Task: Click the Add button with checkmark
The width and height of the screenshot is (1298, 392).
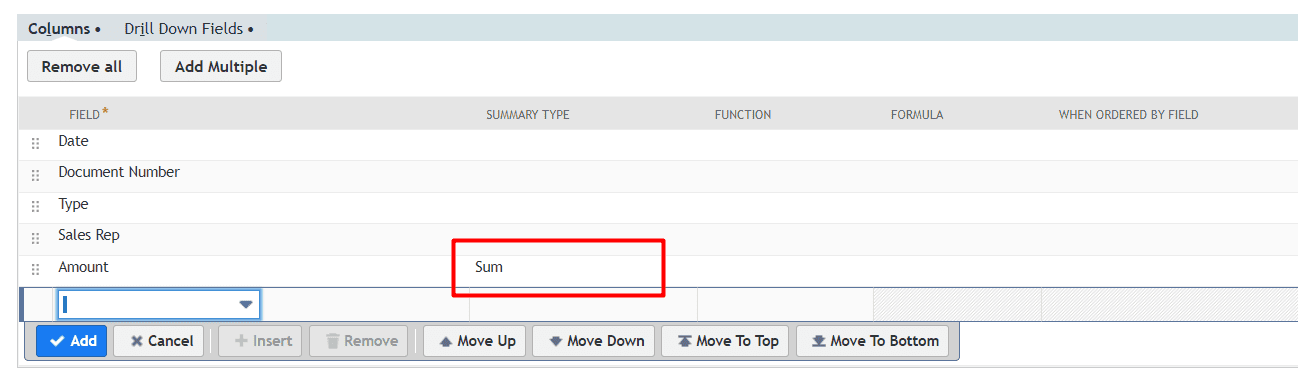Action: tap(71, 341)
